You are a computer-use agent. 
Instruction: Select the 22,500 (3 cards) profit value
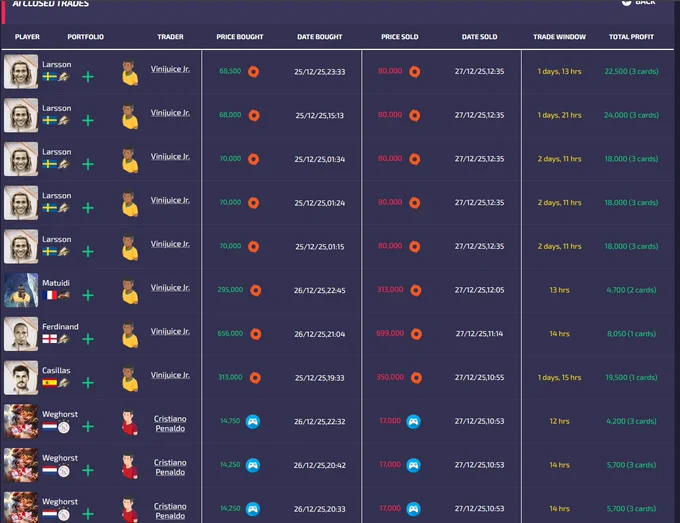(x=631, y=72)
